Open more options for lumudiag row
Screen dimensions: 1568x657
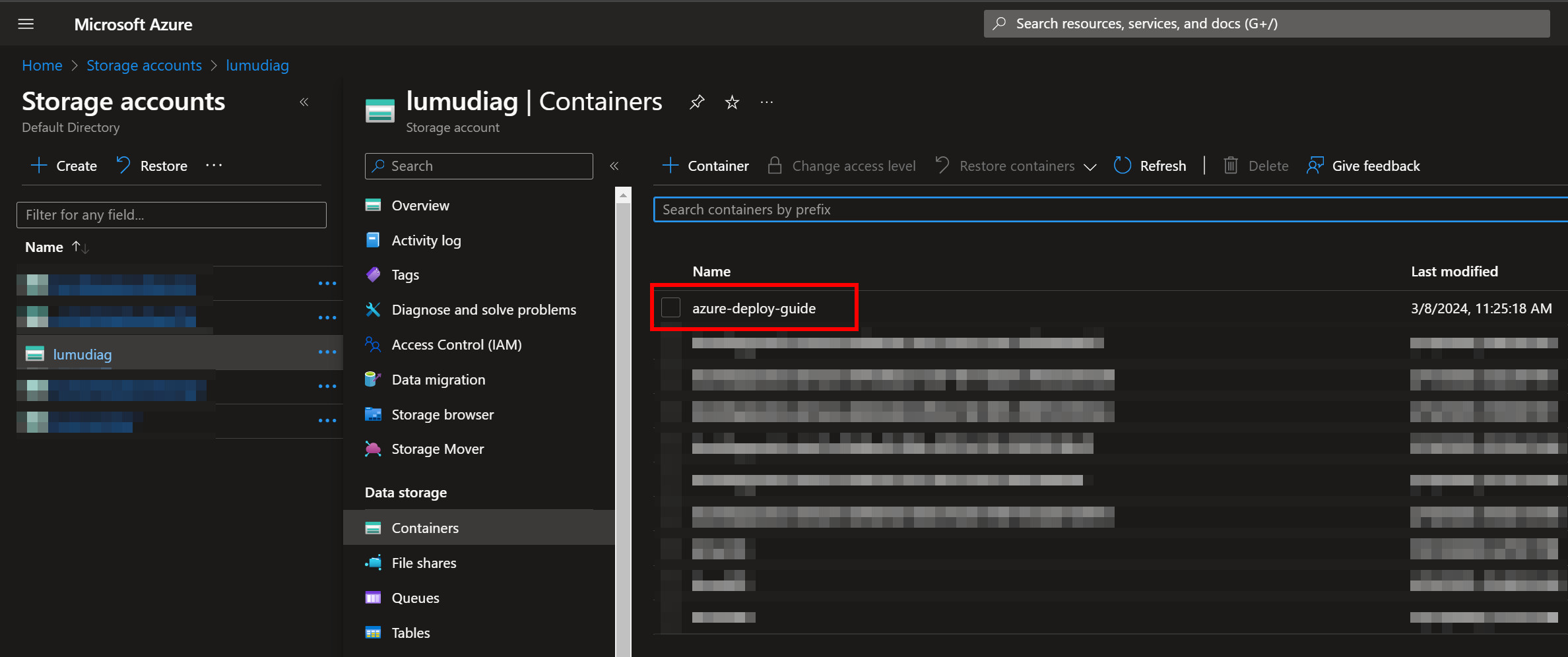click(x=327, y=352)
